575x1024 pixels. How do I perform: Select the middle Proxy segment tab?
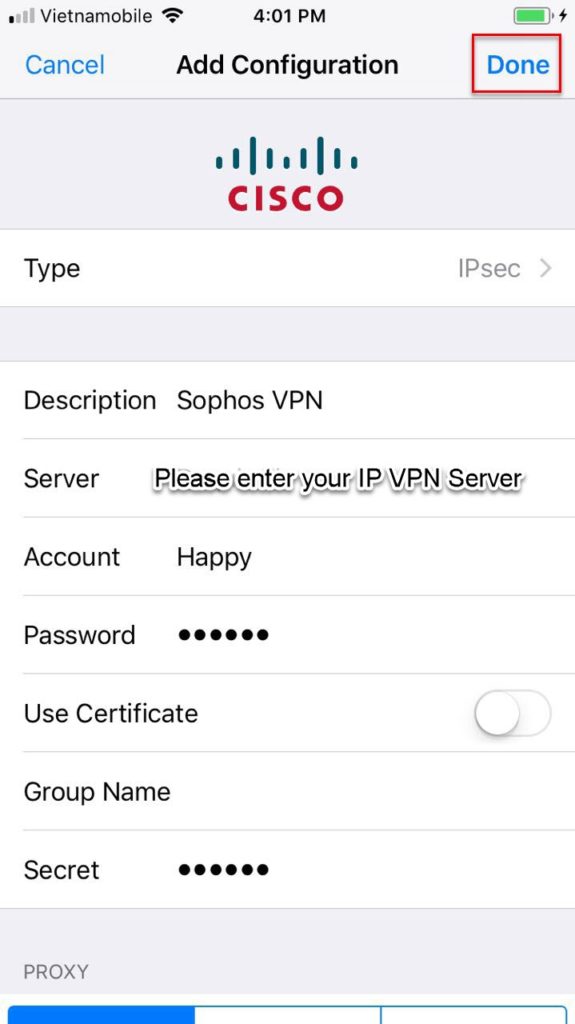click(288, 1015)
